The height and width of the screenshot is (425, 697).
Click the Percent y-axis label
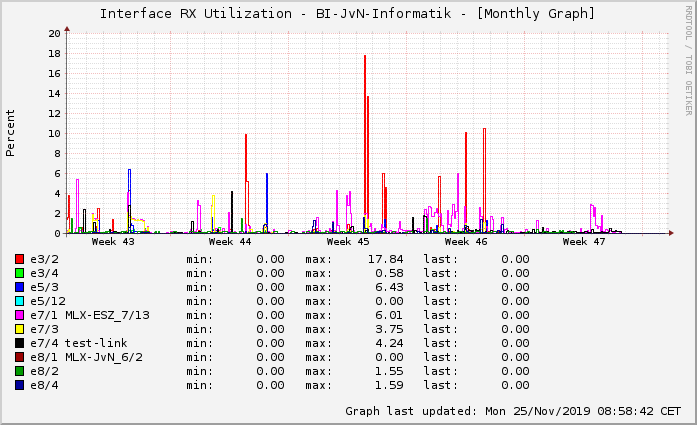click(x=11, y=134)
